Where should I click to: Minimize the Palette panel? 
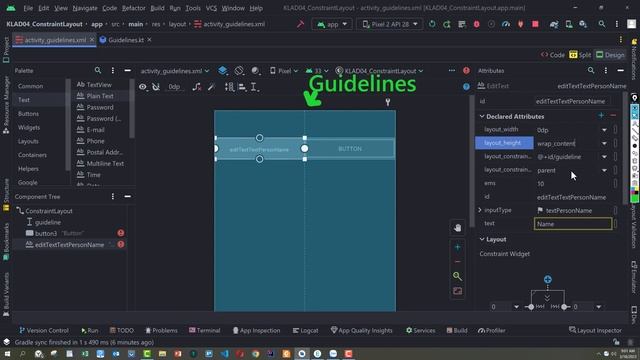[127, 71]
